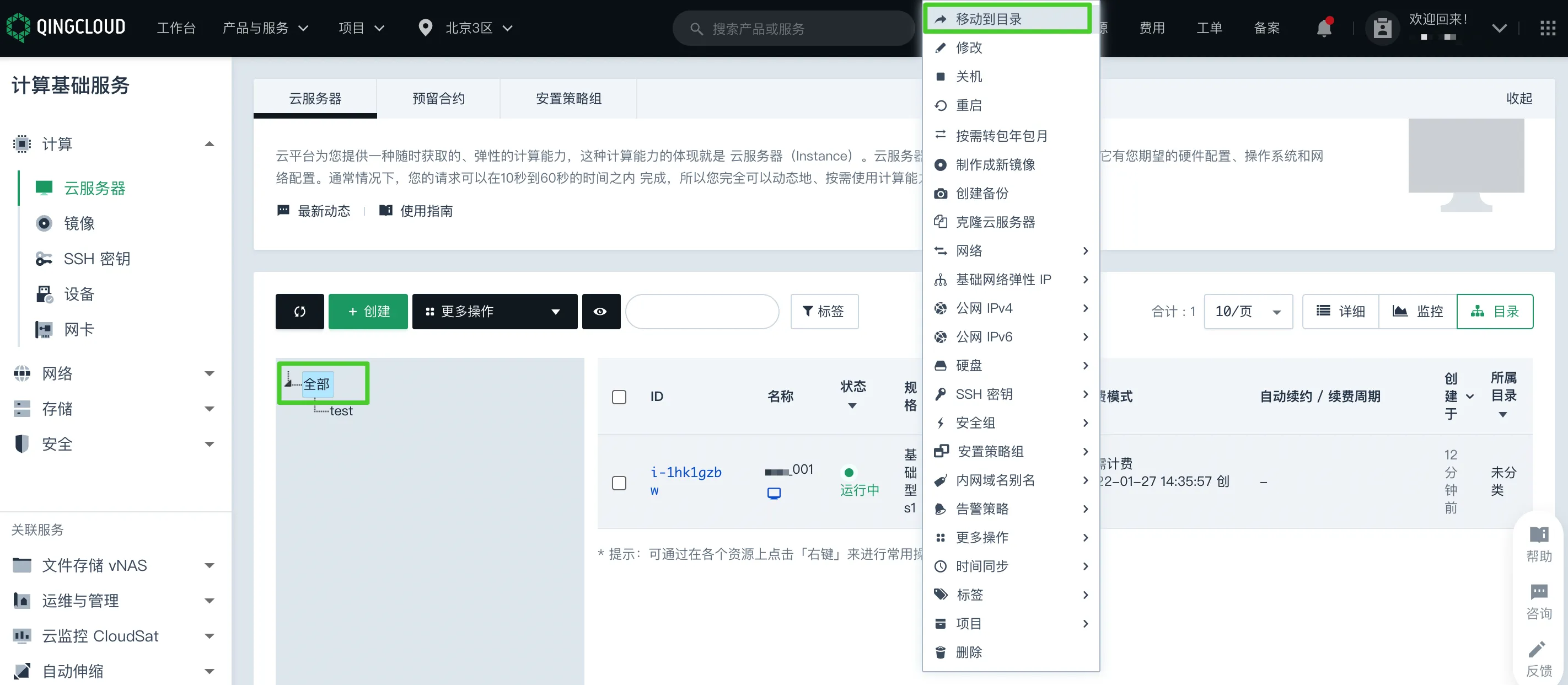Viewport: 1568px width, 685px height.
Task: Open the 项目 top nav dropdown
Action: 361,28
